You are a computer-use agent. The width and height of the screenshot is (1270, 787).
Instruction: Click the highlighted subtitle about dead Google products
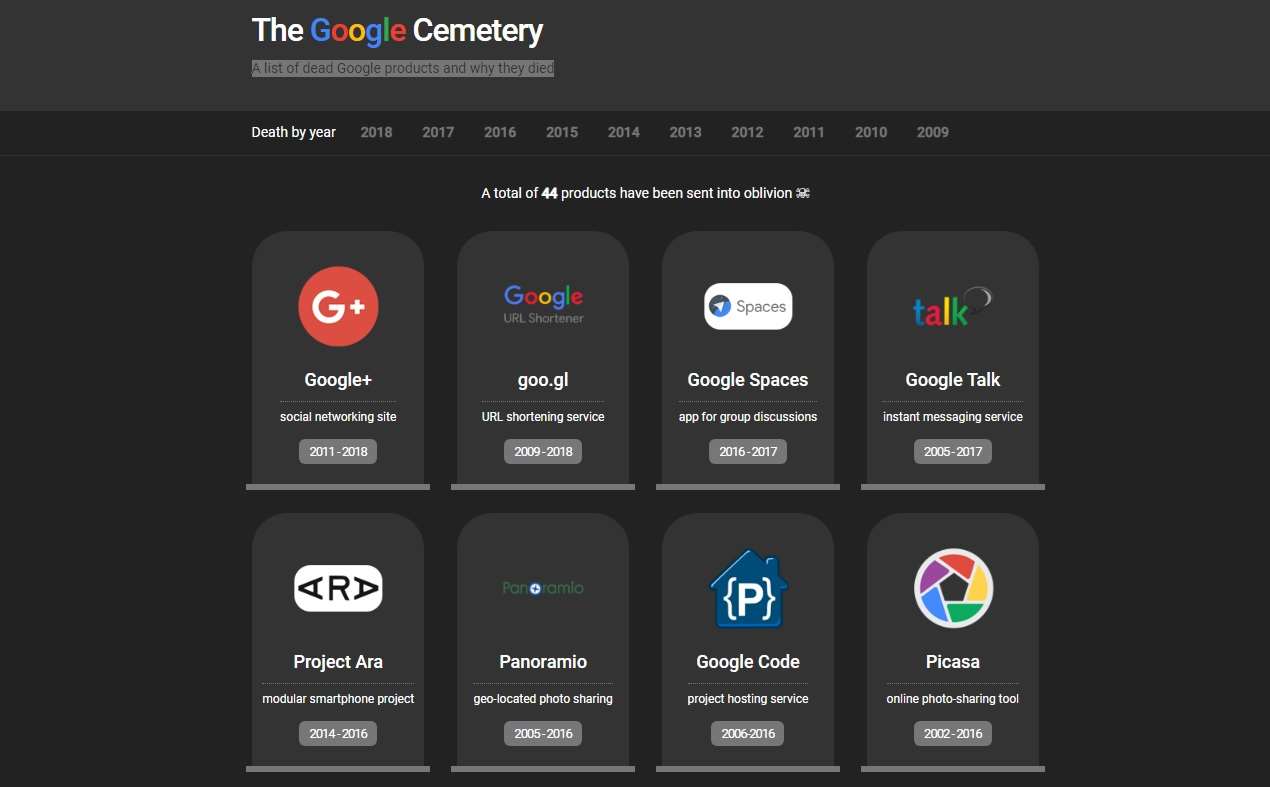[403, 68]
